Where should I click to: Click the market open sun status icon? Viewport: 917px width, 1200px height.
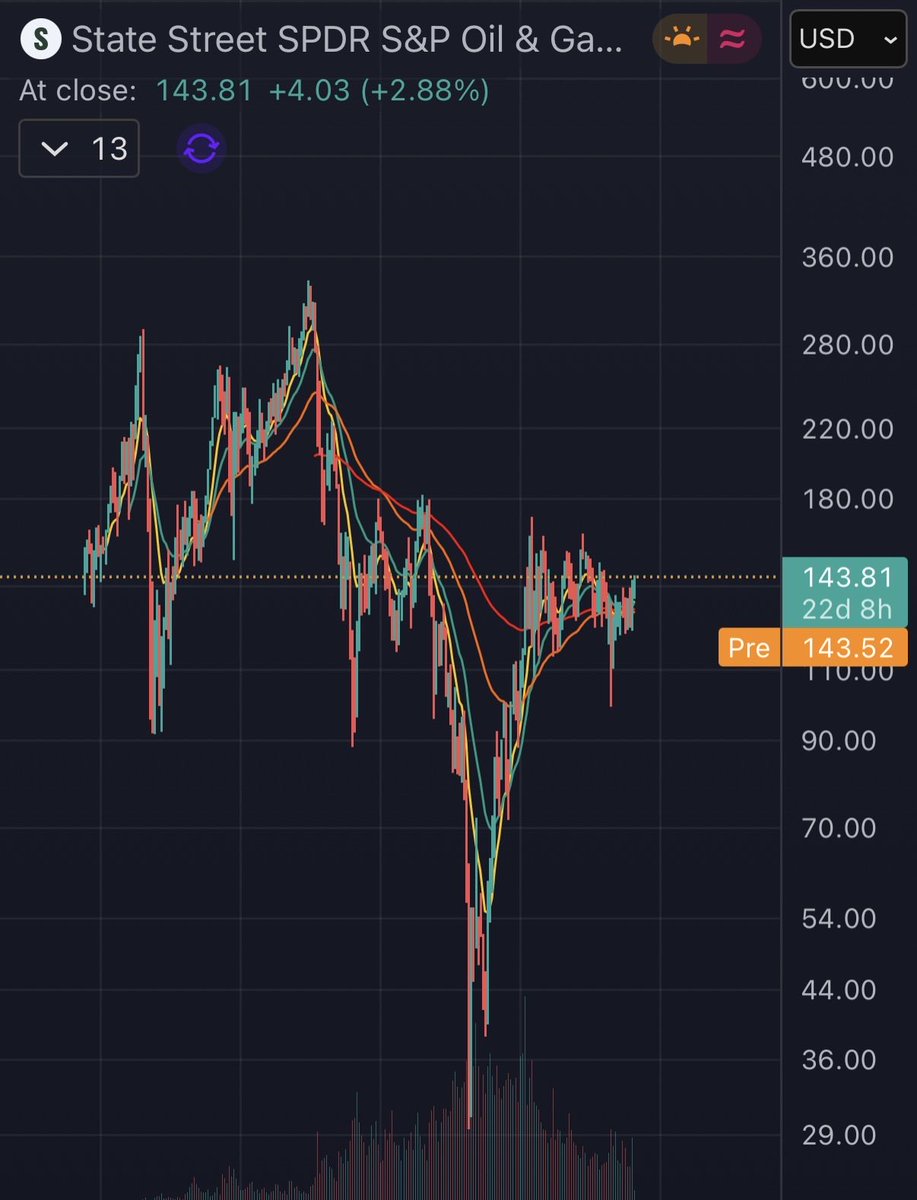coord(684,39)
